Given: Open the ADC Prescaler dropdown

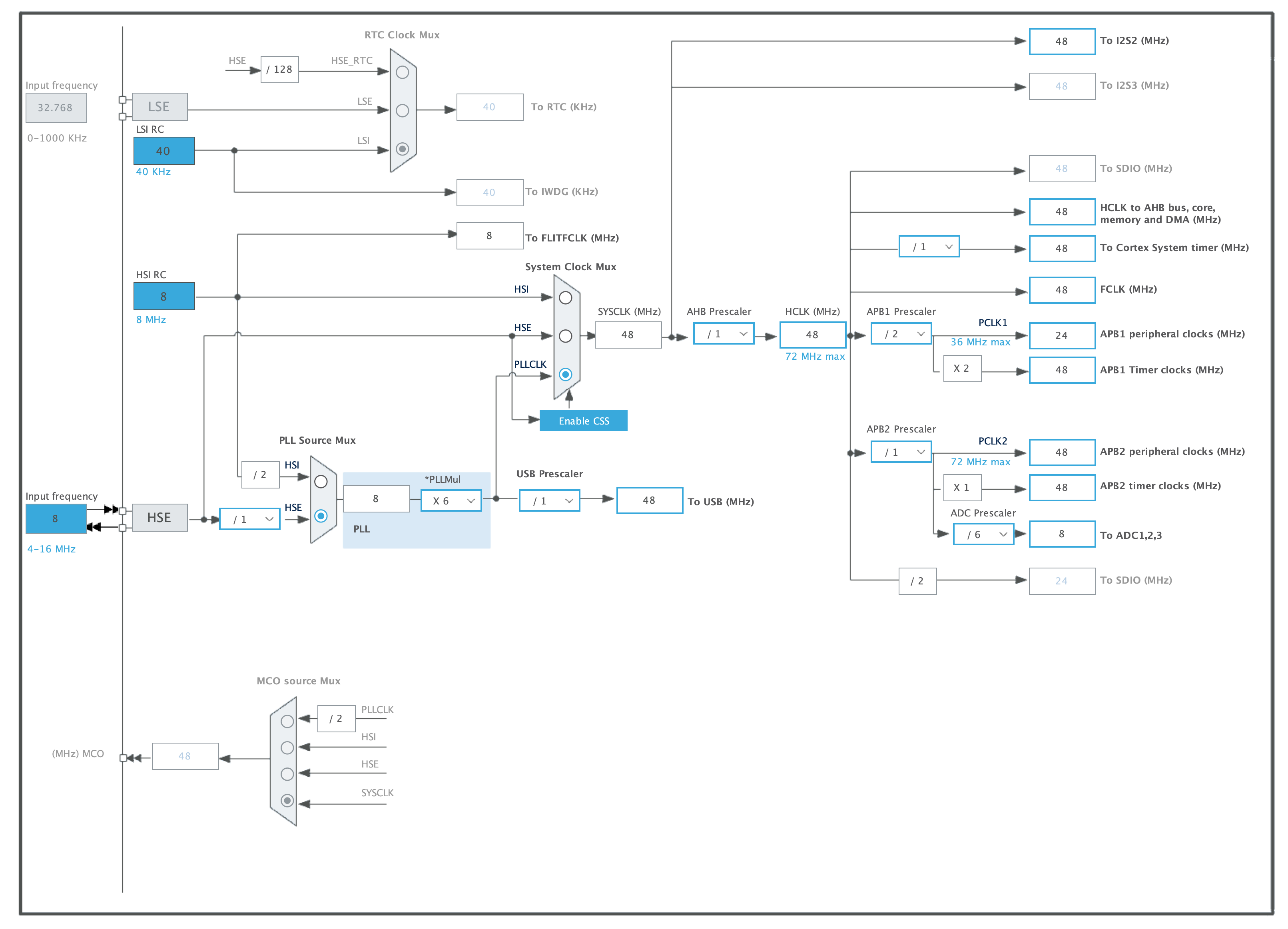Looking at the screenshot, I should pos(983,534).
